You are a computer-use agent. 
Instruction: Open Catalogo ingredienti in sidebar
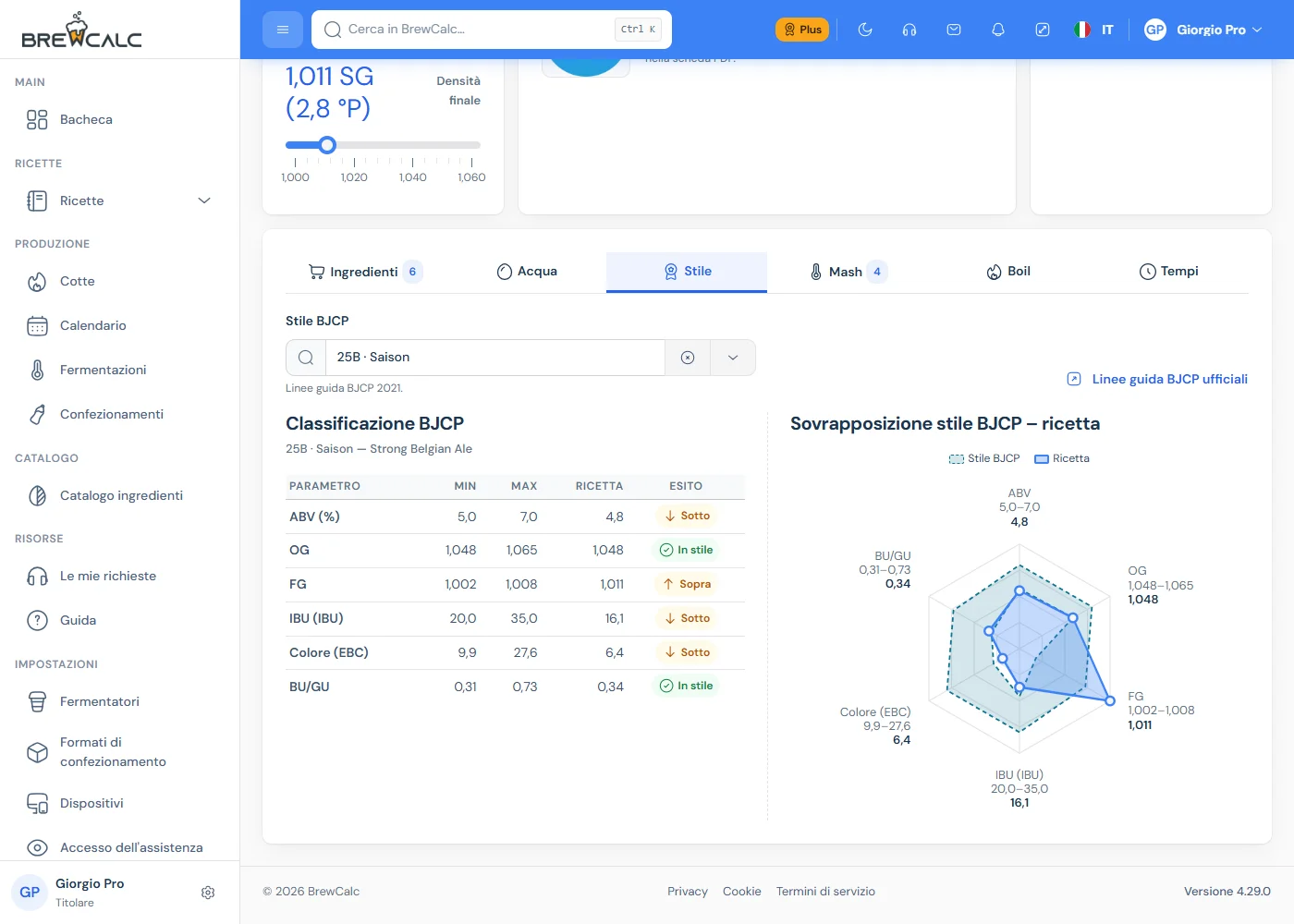(x=120, y=495)
